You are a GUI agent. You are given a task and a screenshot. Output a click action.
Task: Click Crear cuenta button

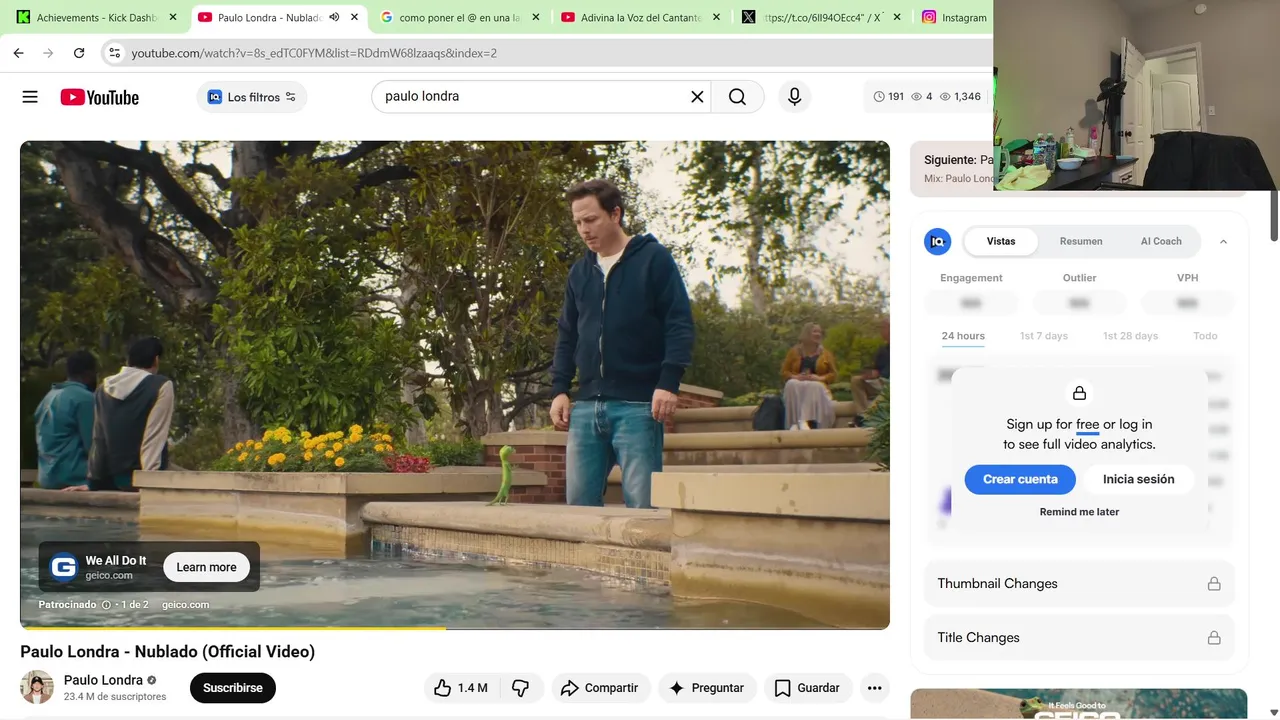point(1020,479)
